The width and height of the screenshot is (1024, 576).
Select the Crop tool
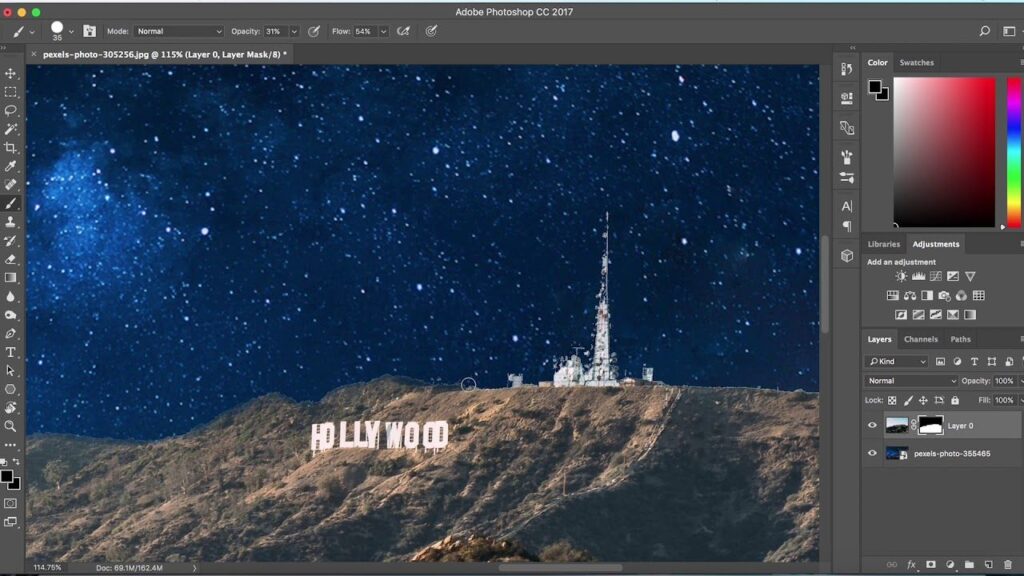coord(13,146)
